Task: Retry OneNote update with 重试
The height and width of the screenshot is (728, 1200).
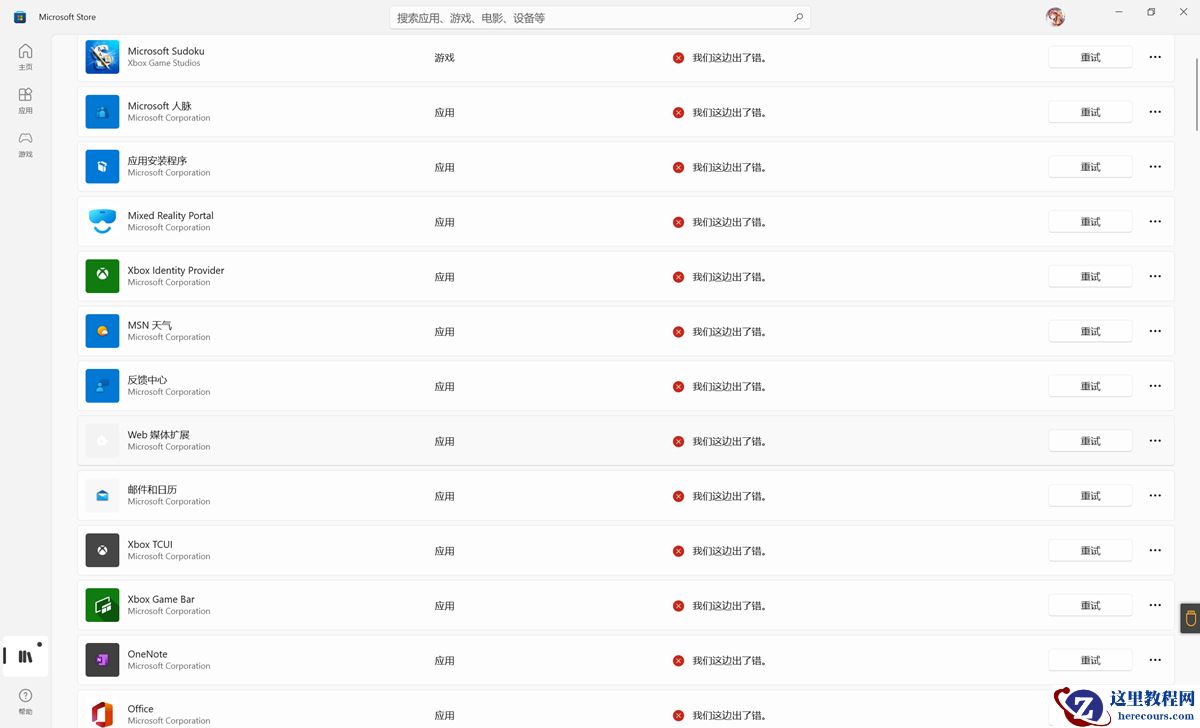Action: [x=1090, y=660]
